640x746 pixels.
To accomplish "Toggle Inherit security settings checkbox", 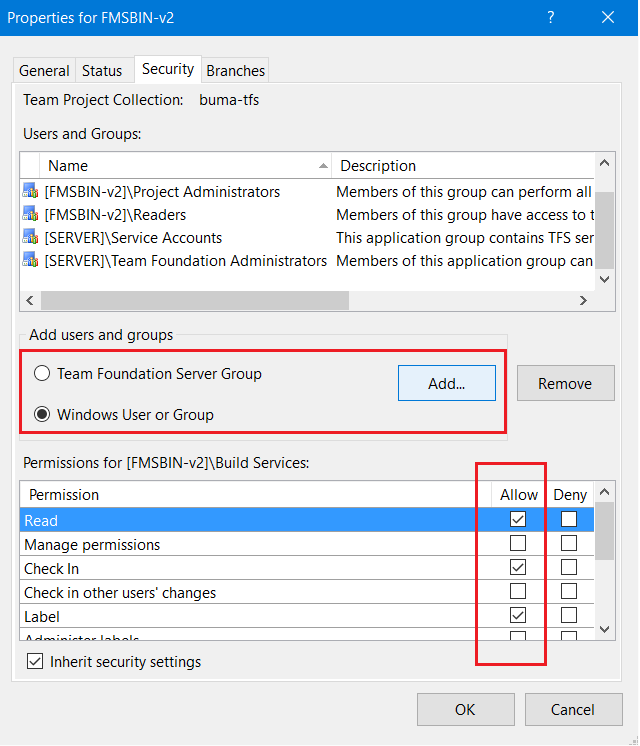I will 35,662.
